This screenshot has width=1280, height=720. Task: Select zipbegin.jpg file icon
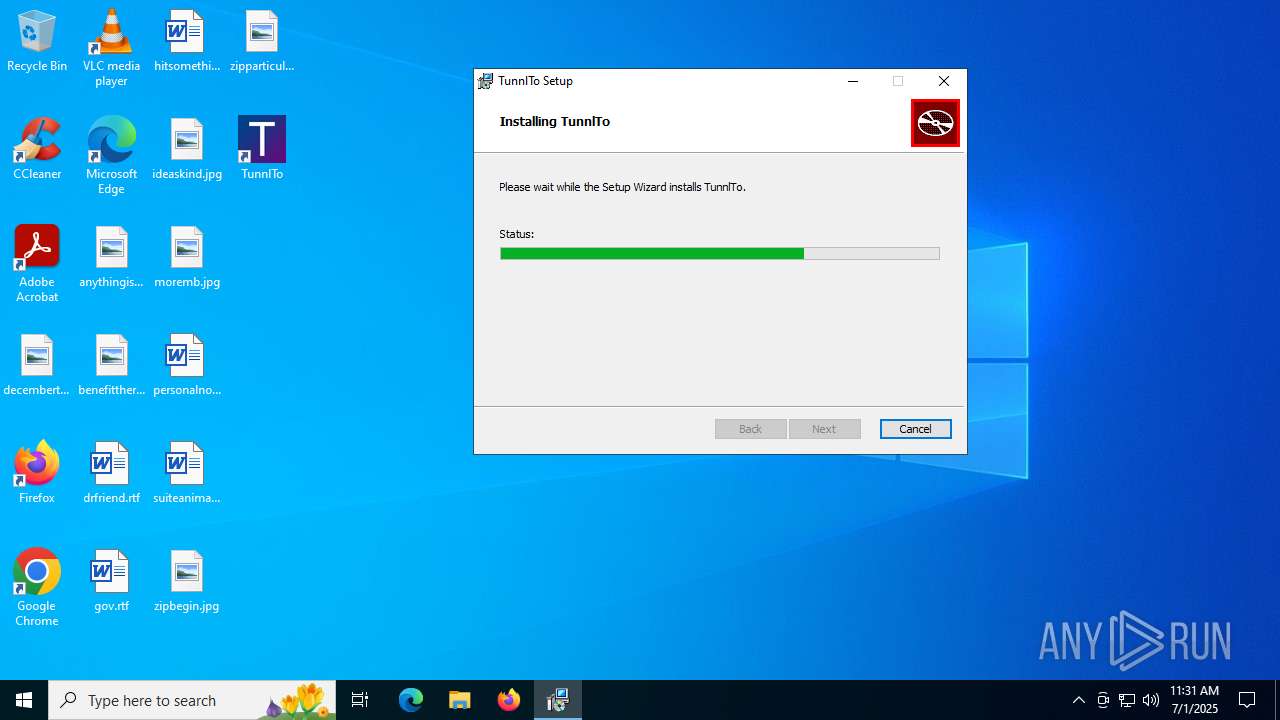click(186, 581)
